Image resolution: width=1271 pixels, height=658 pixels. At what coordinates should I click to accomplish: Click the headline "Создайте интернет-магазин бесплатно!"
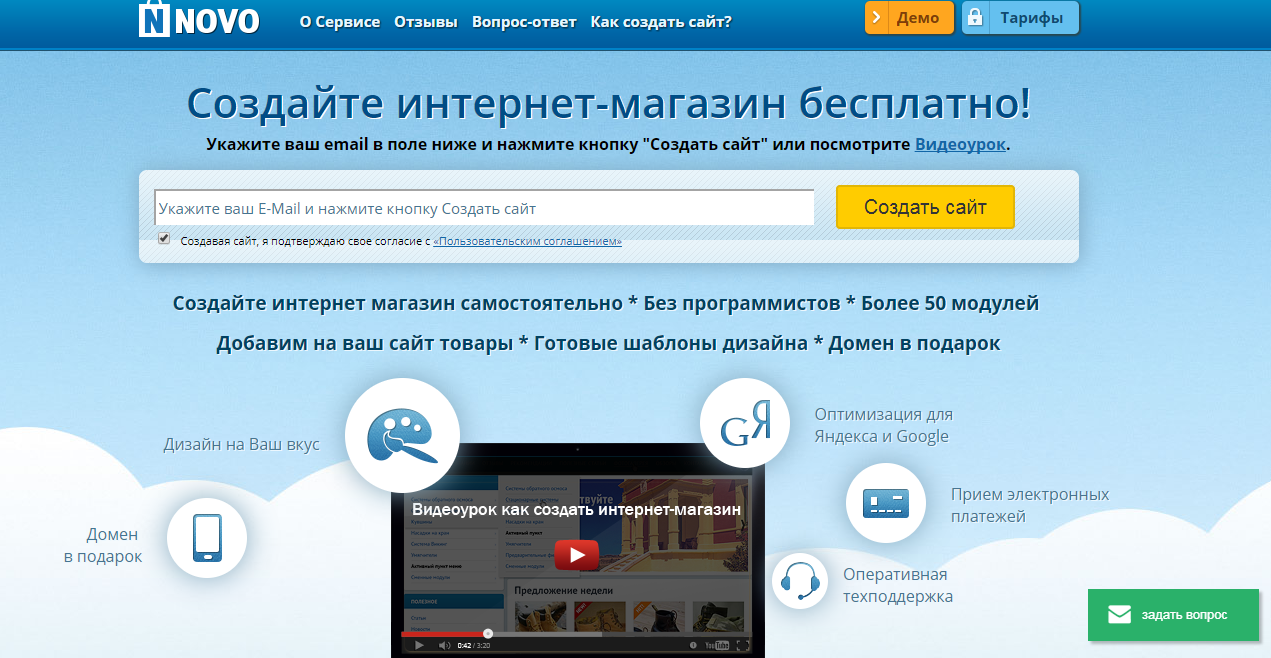point(609,104)
